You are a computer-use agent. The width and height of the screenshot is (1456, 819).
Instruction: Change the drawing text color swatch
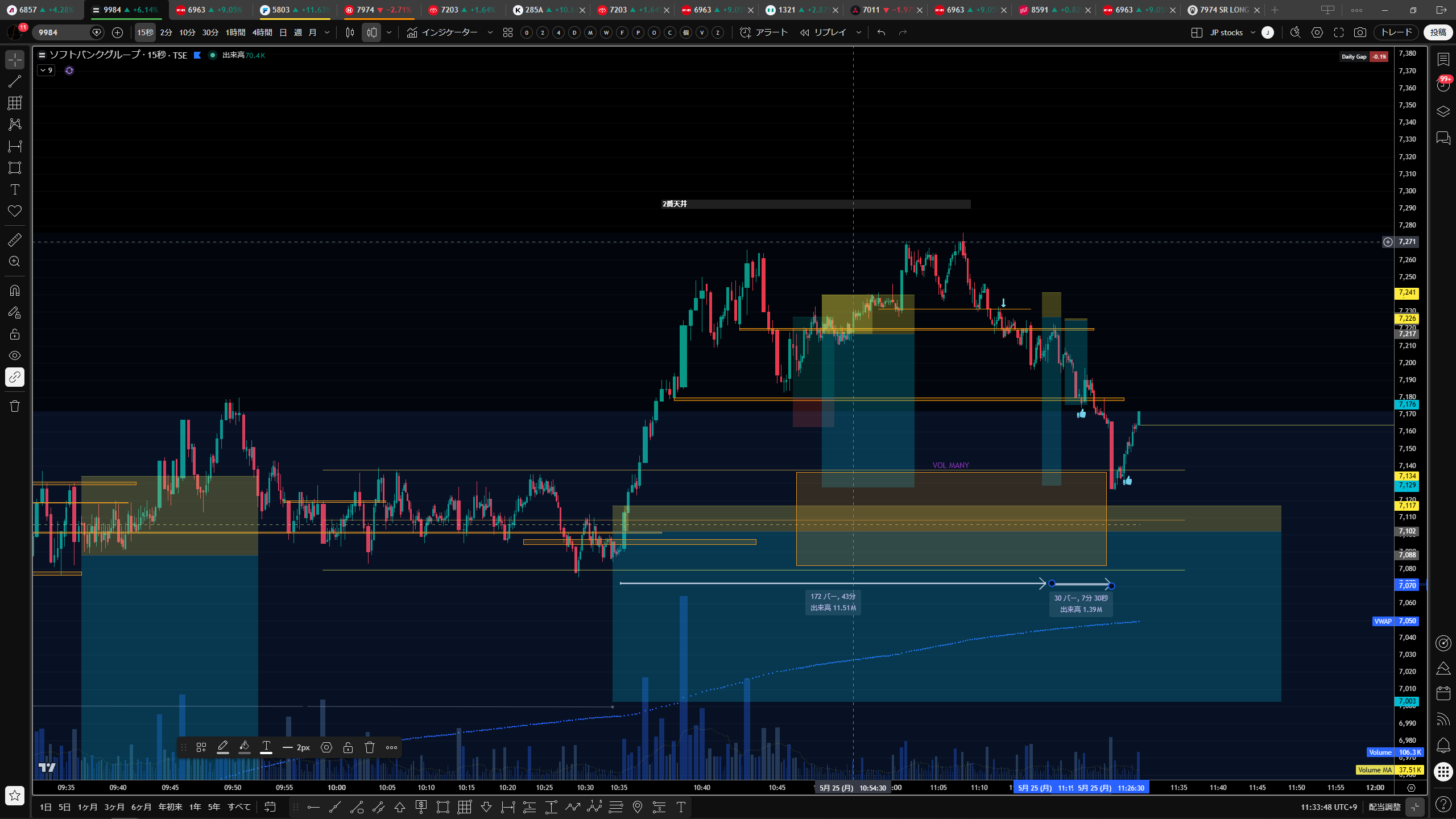tap(266, 747)
